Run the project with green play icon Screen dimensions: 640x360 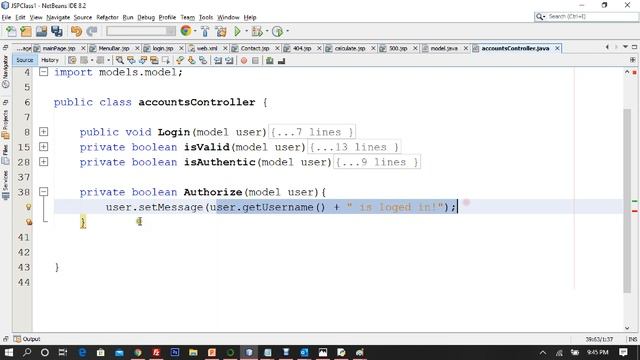[237, 31]
